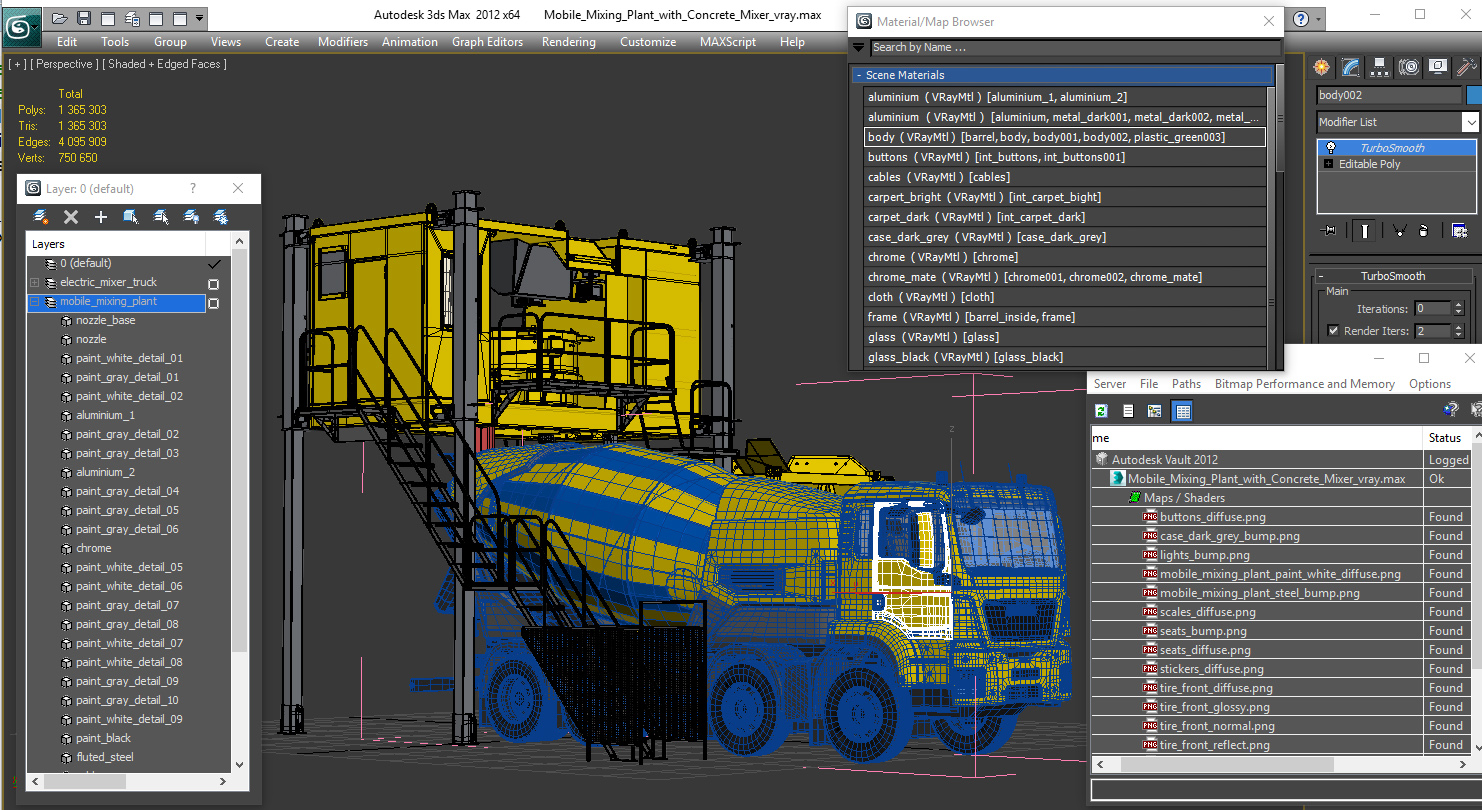Select the glass_black (VRayMtl) material
1482x810 pixels.
[x=1065, y=357]
